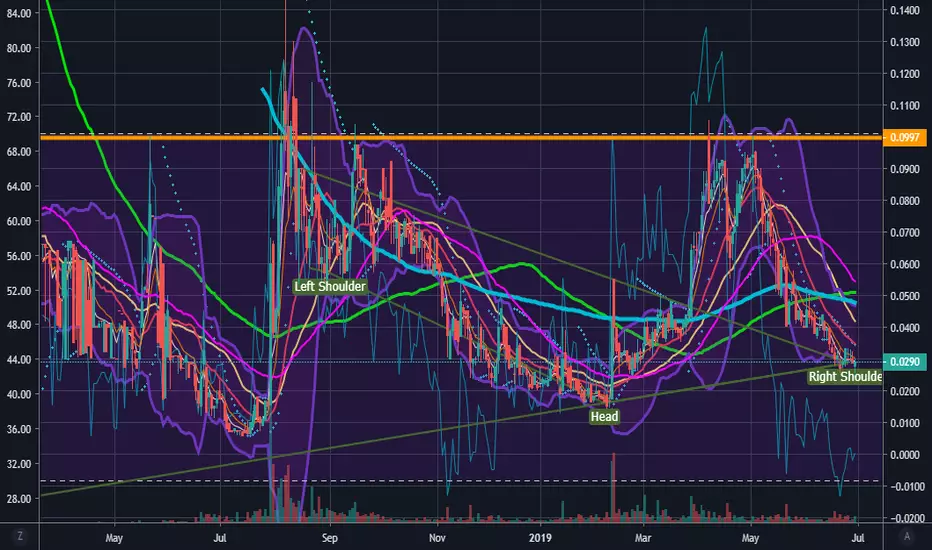Click the Mar label on time axis

(643, 538)
